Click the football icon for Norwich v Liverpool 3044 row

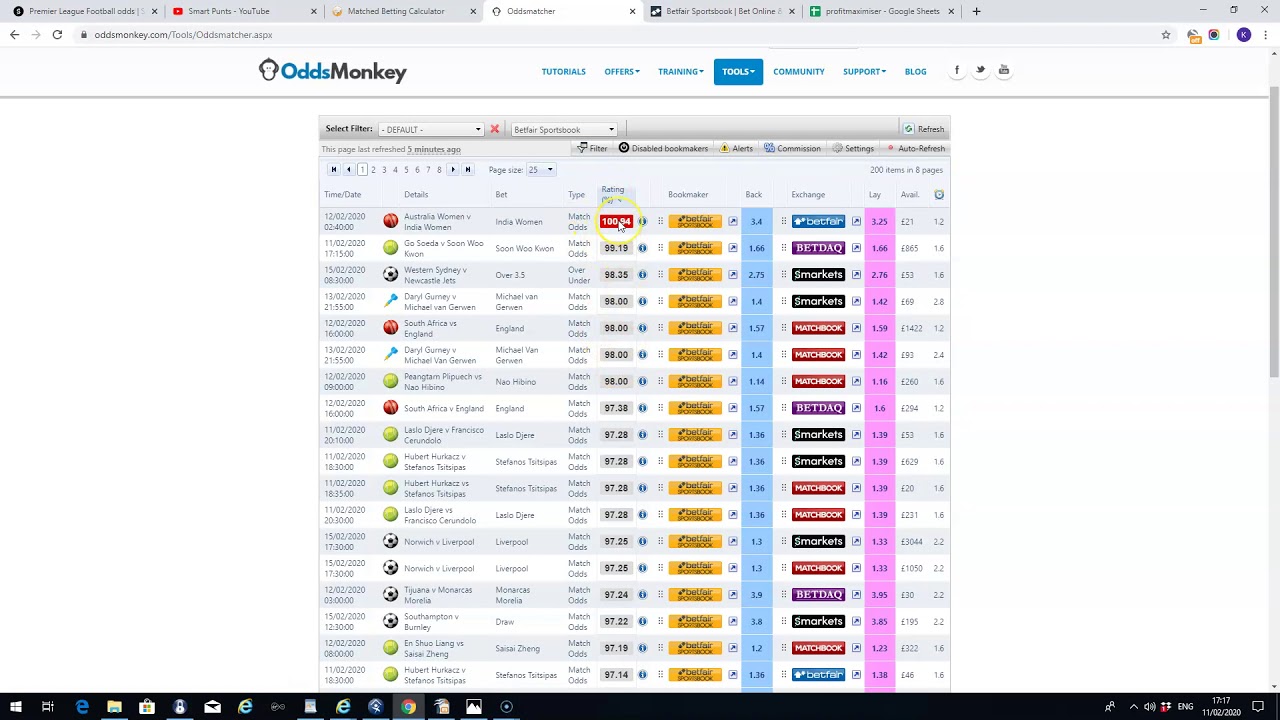(x=391, y=542)
